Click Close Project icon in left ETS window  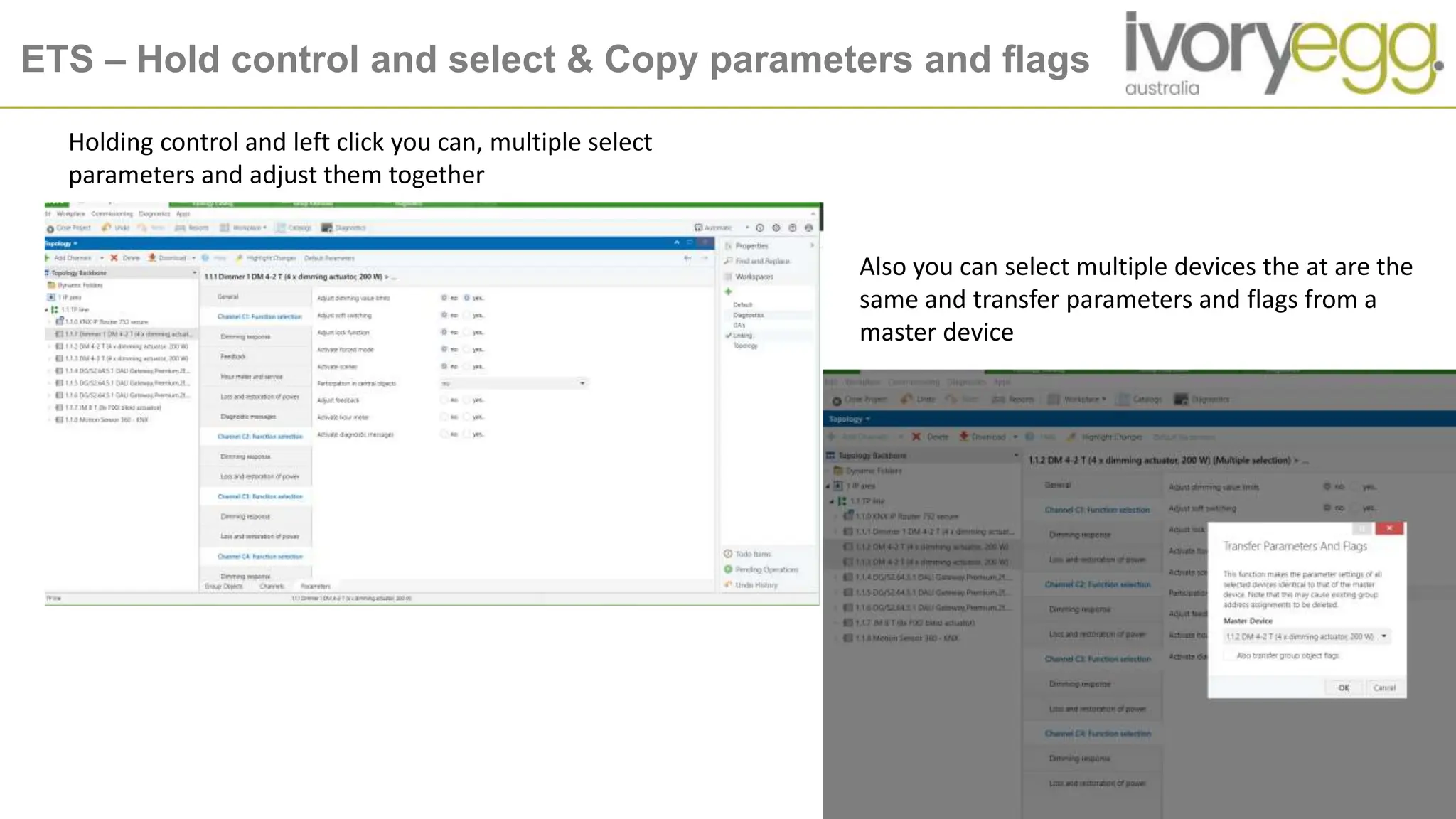pyautogui.click(x=50, y=228)
